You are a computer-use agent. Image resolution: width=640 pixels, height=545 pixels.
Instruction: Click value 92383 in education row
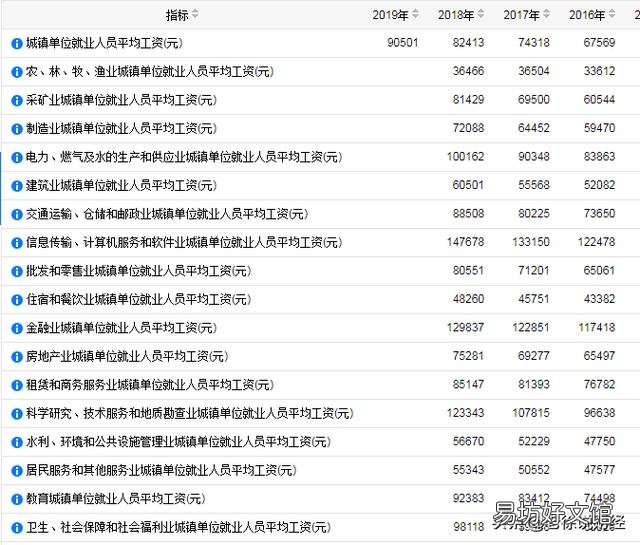(468, 498)
